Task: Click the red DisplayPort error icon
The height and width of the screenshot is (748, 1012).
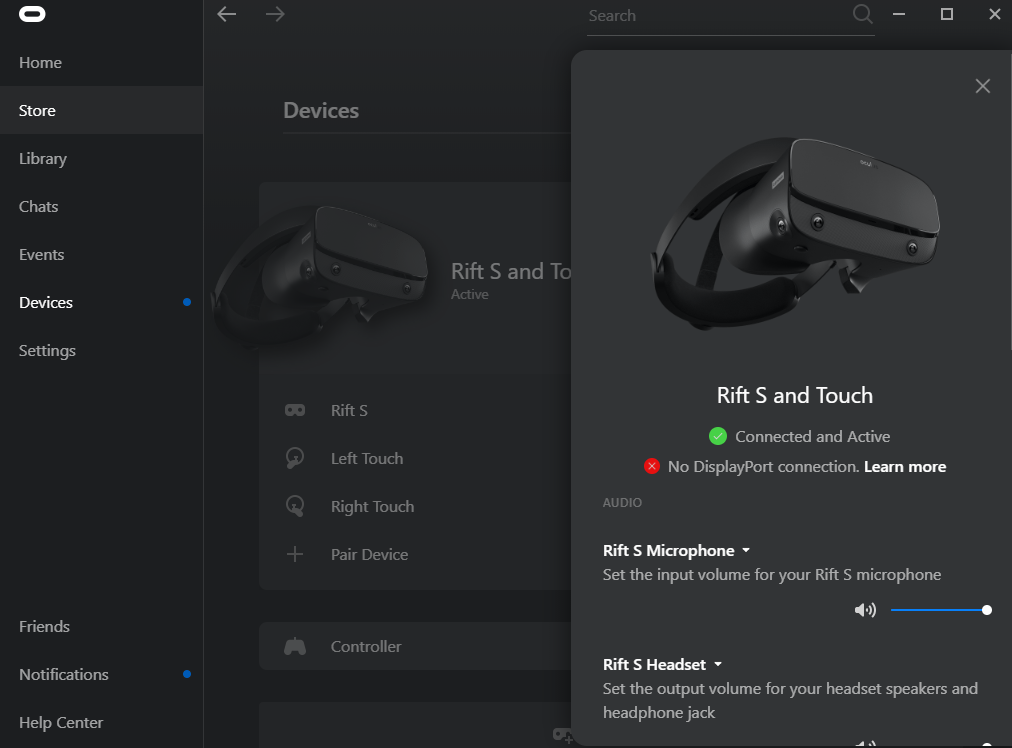Action: click(652, 465)
